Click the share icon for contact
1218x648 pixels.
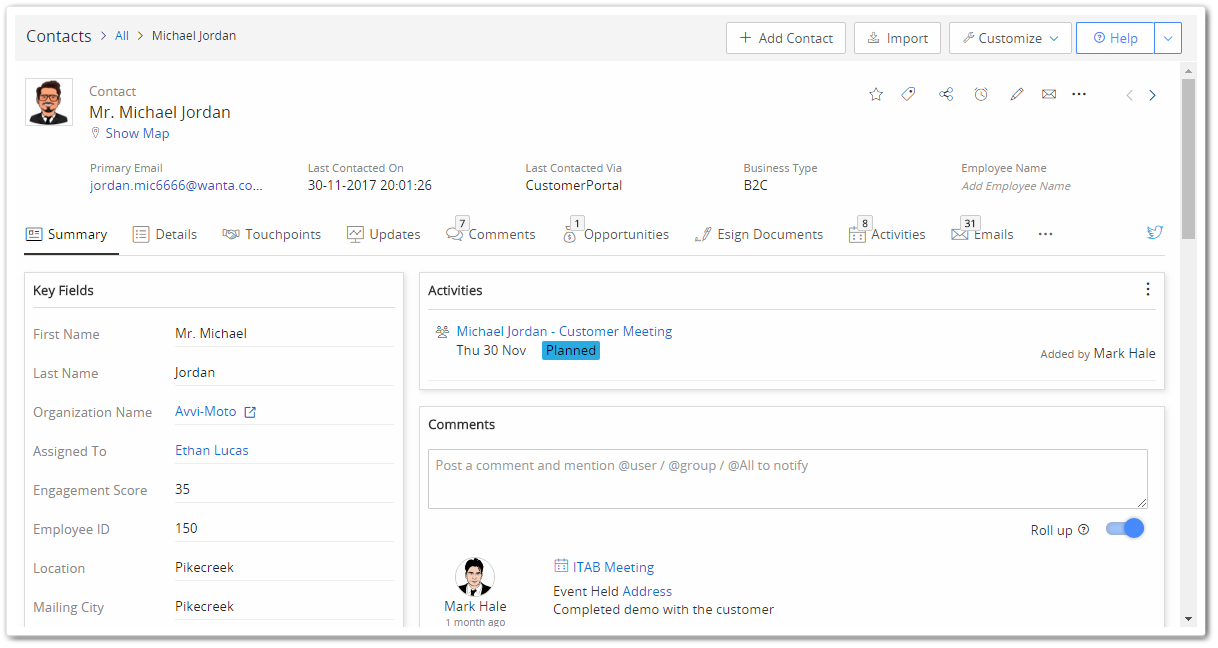tap(946, 94)
